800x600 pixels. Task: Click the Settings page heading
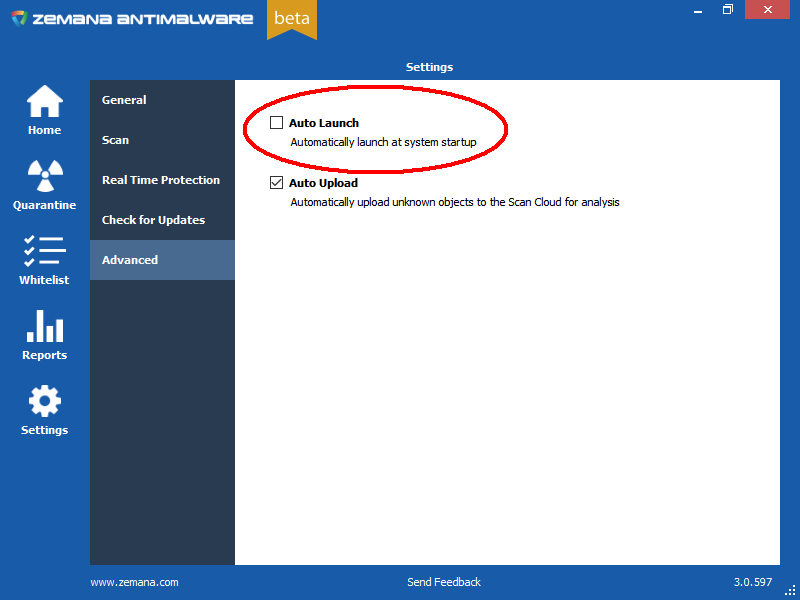(x=430, y=67)
